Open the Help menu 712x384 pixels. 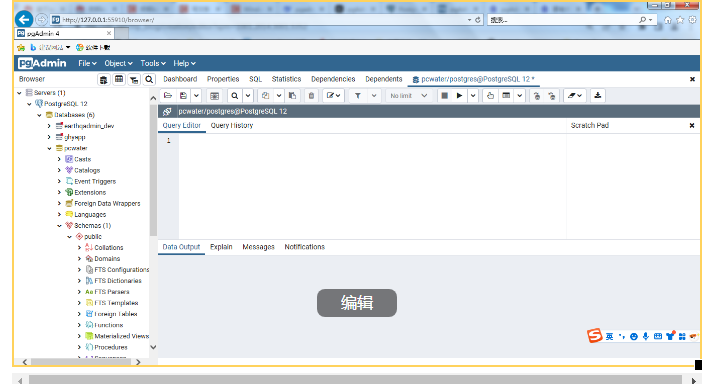pyautogui.click(x=184, y=64)
